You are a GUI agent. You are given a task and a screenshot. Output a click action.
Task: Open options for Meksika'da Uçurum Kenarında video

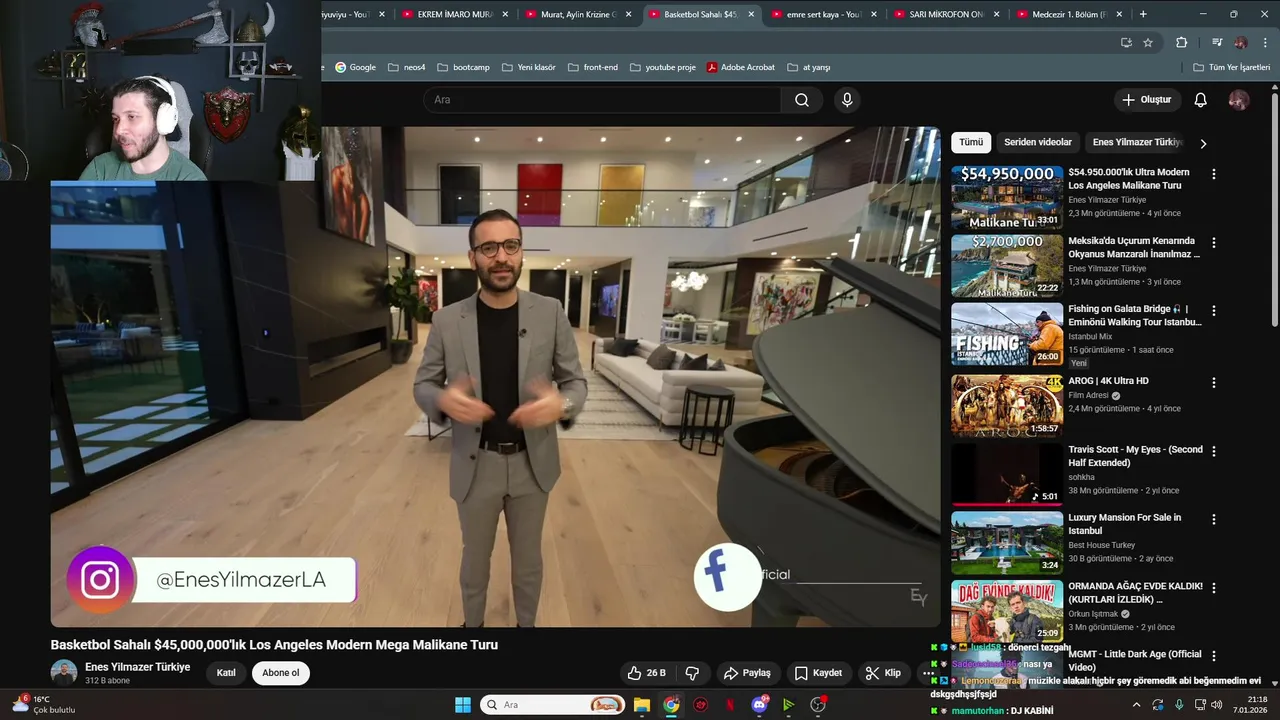[x=1214, y=243]
